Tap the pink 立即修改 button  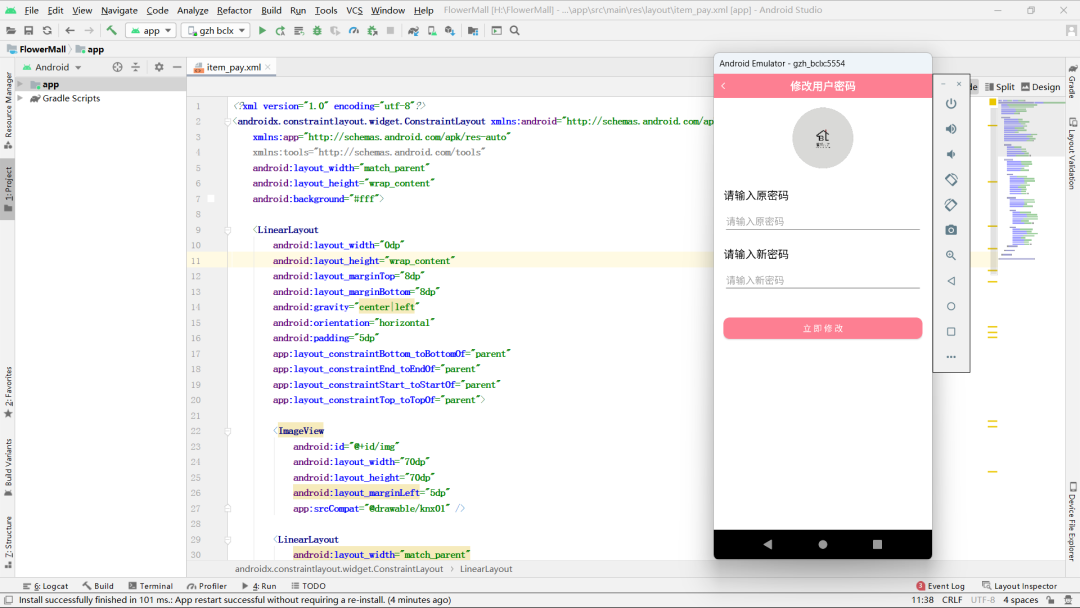point(822,328)
